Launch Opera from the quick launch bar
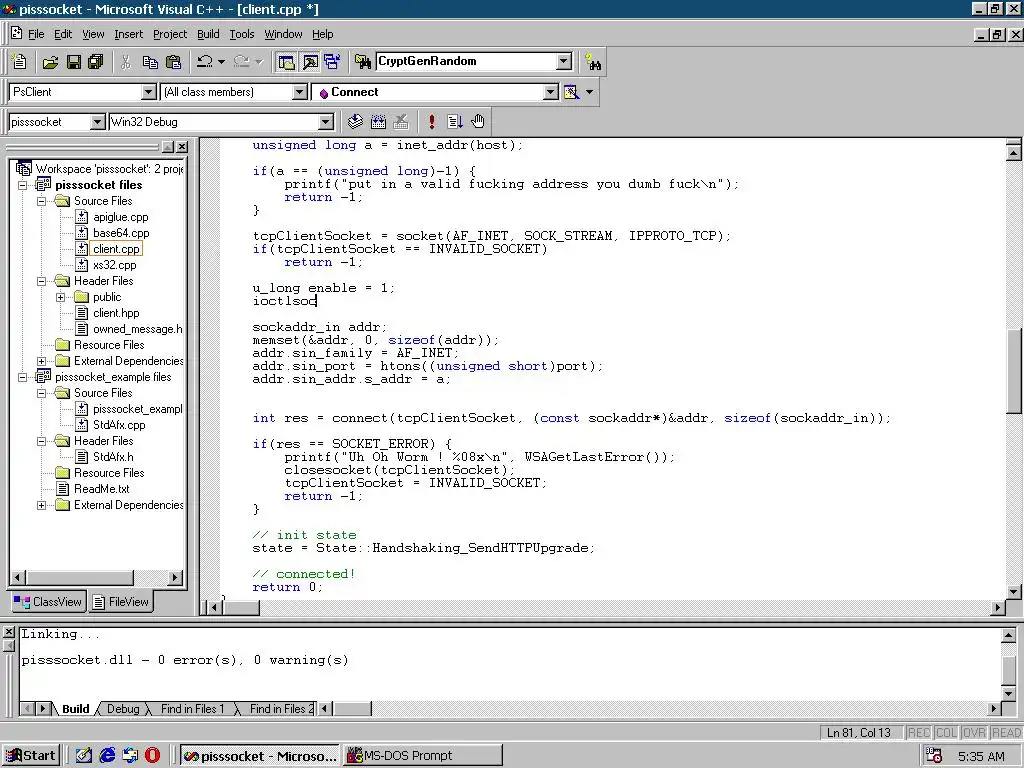This screenshot has width=1024, height=768. pos(152,756)
